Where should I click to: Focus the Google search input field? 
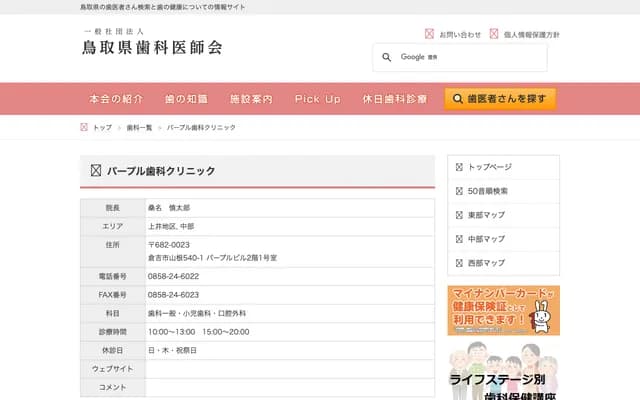tap(470, 58)
